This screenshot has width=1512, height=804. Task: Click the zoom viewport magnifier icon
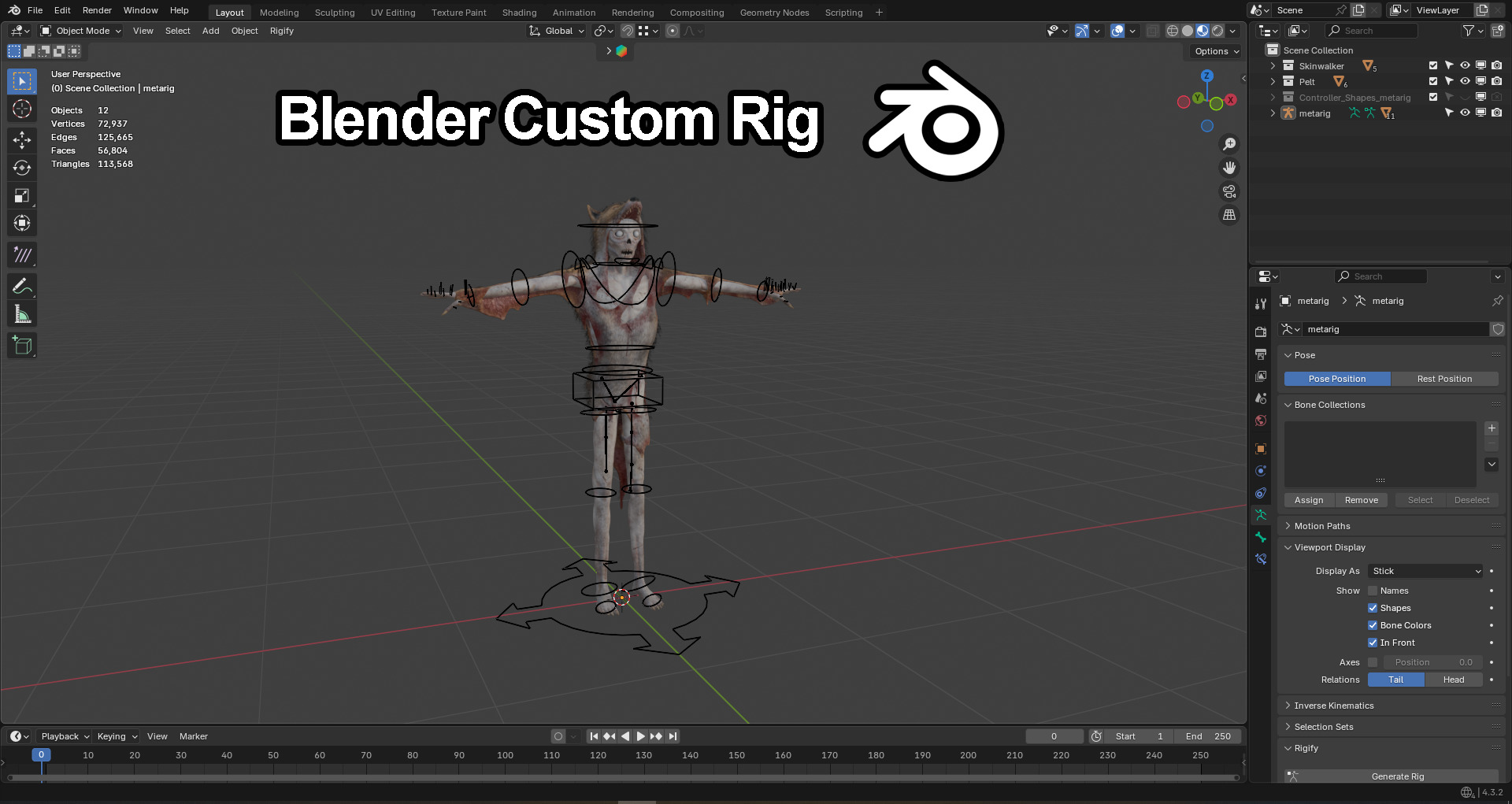click(x=1229, y=144)
